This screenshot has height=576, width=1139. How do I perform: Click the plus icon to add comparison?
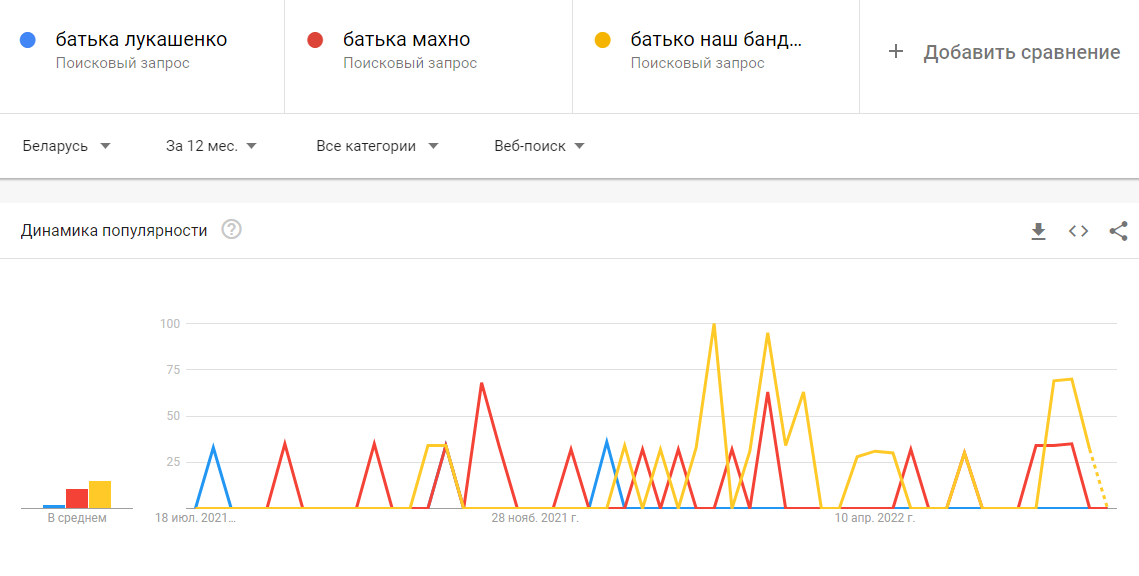(896, 52)
